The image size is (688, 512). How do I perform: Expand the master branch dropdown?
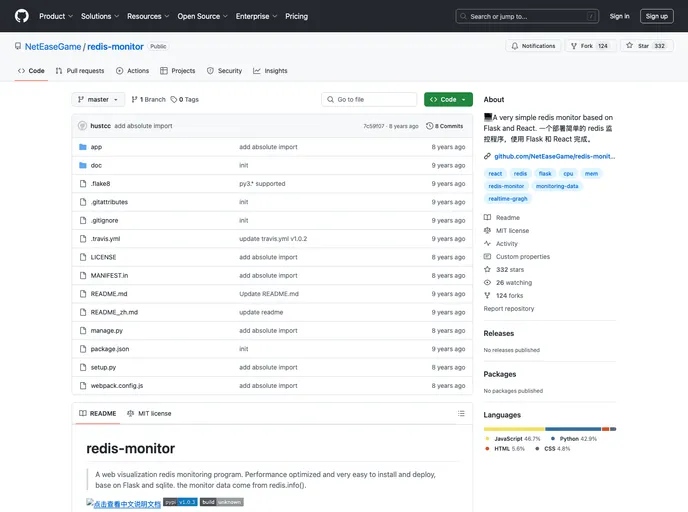pos(98,100)
